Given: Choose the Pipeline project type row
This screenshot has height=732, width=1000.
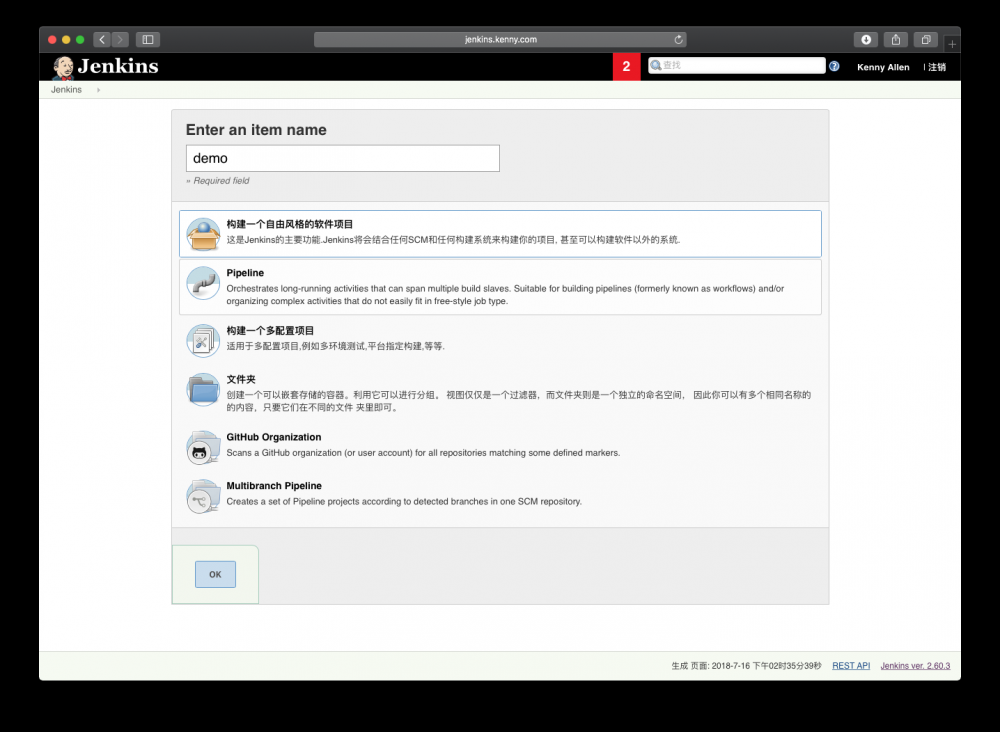Looking at the screenshot, I should [x=500, y=285].
